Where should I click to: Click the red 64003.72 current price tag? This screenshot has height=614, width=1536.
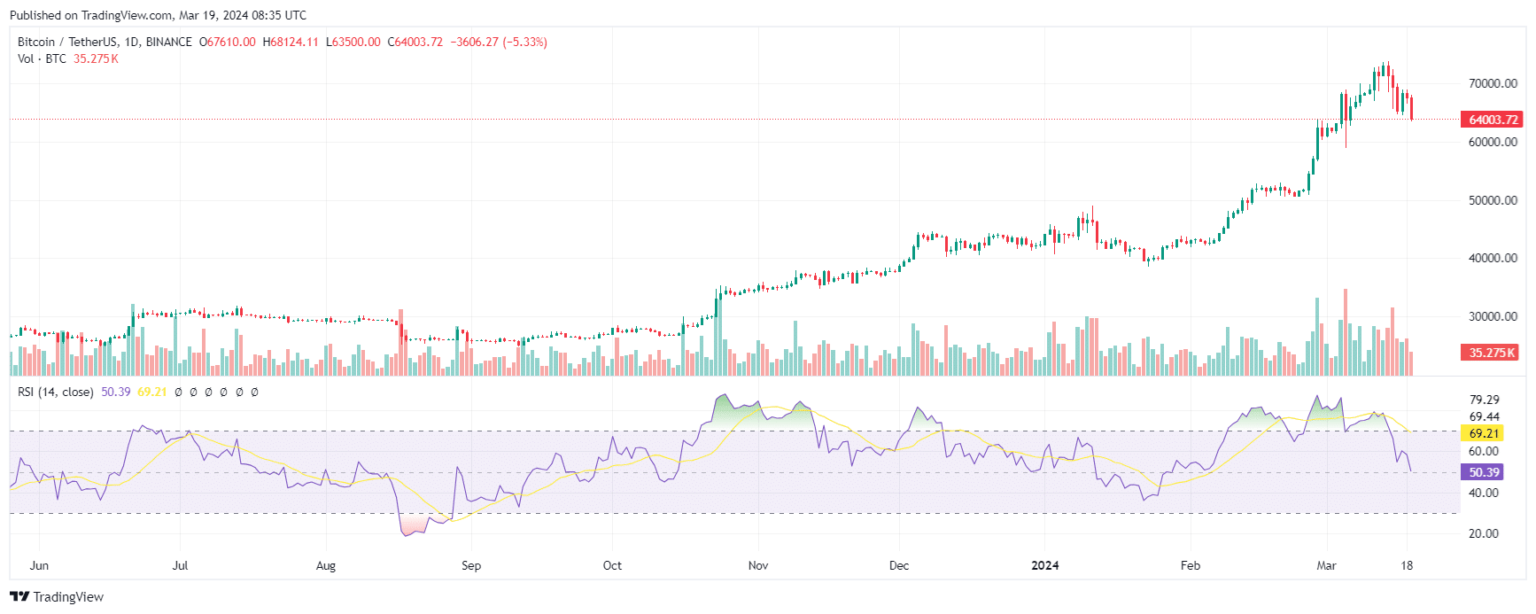click(x=1492, y=120)
